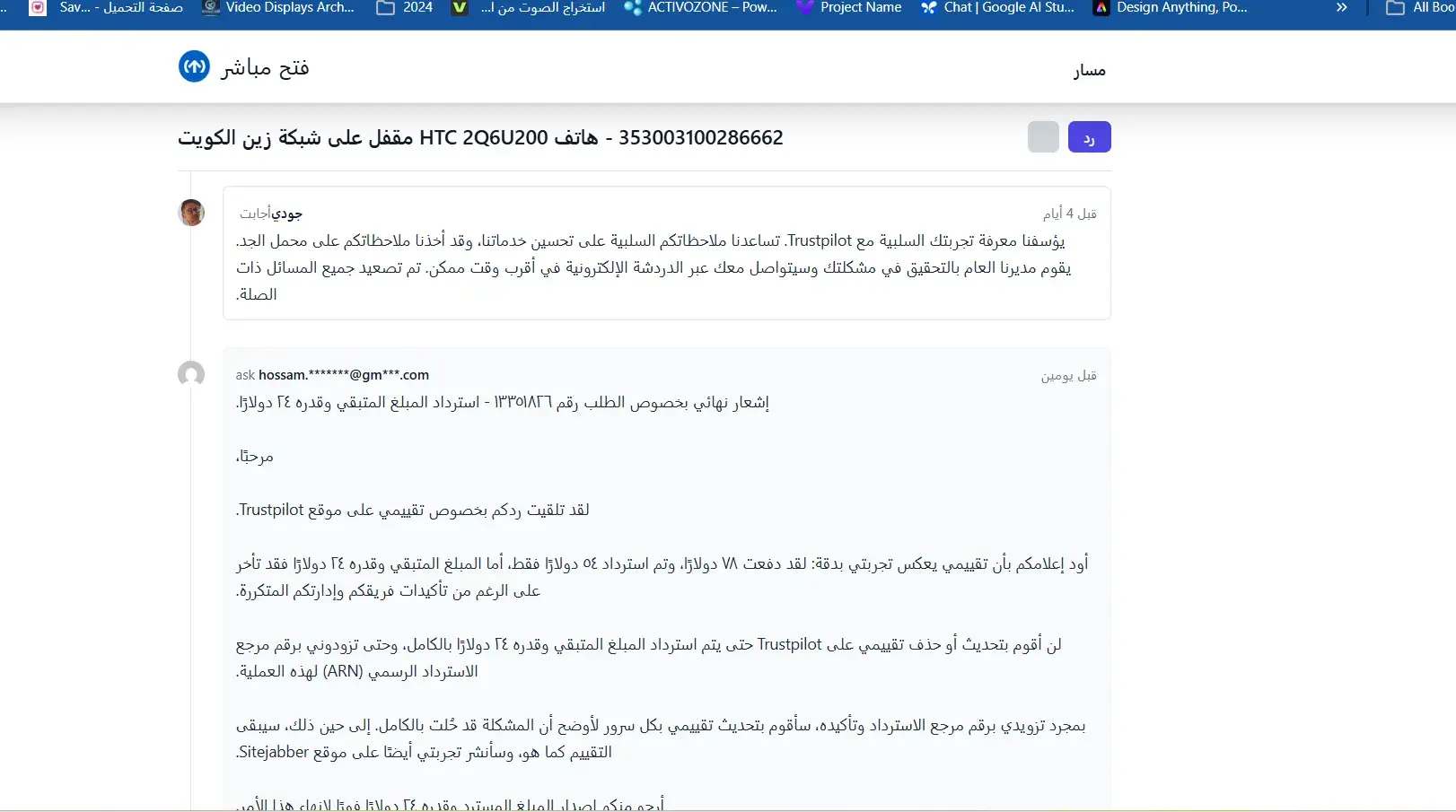This screenshot has height=812, width=1456.
Task: Click the جودي author name
Action: point(287,214)
